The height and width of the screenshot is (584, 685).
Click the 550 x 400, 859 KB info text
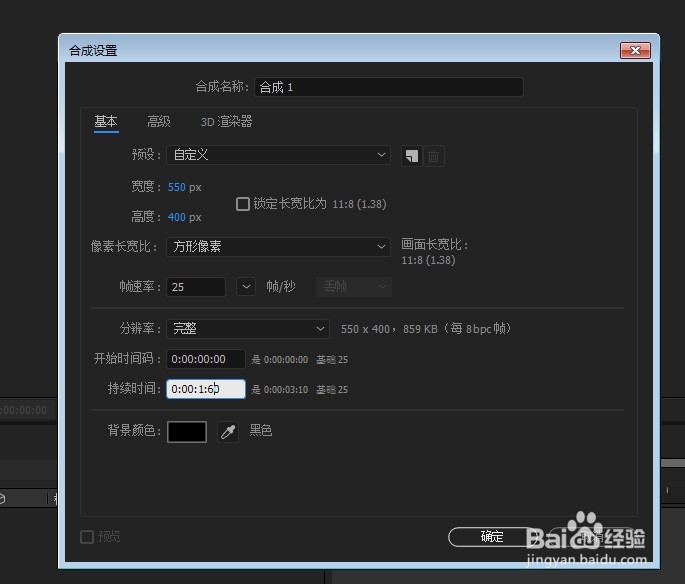click(x=426, y=329)
